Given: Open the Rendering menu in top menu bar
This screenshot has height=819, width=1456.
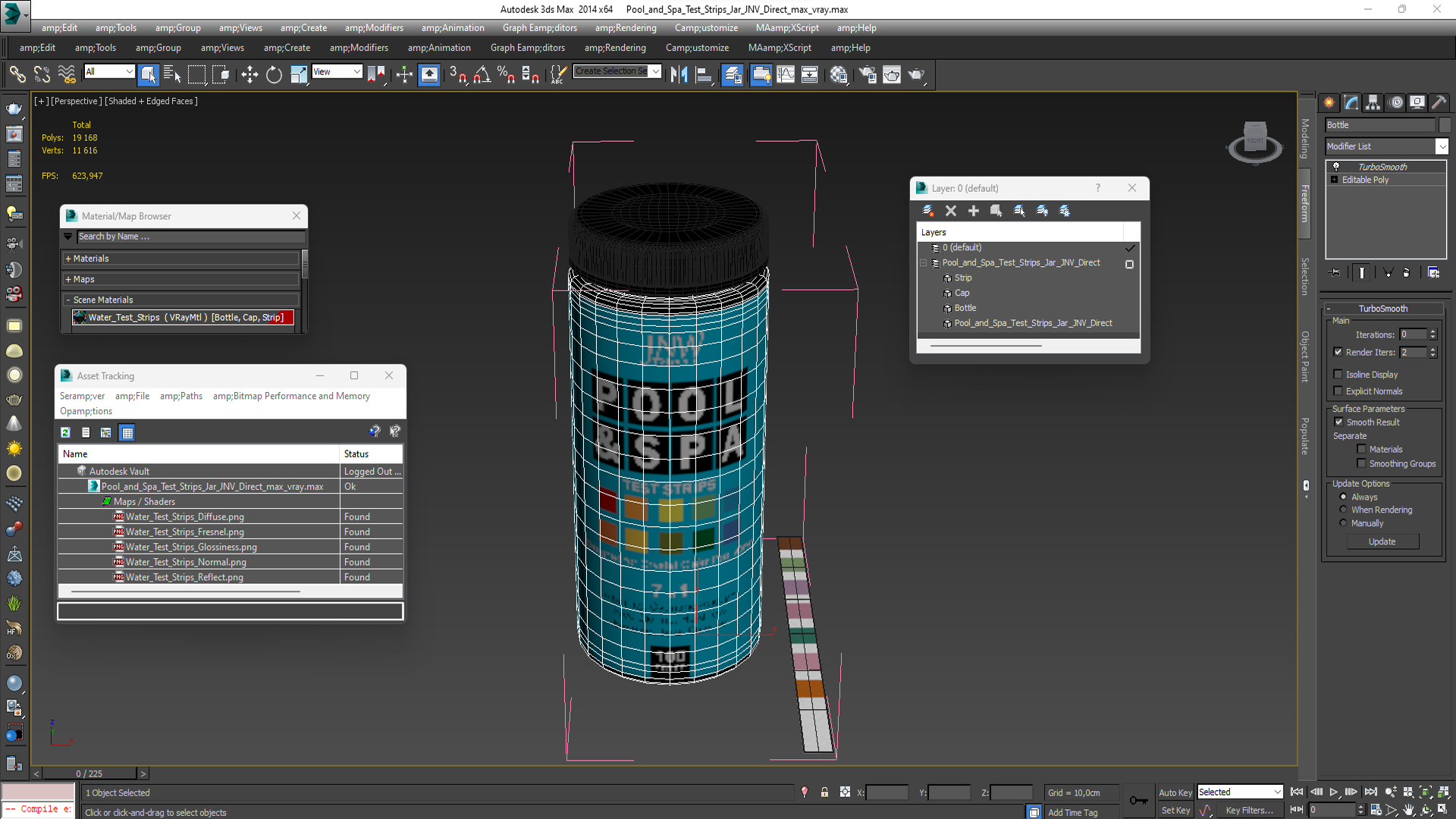Looking at the screenshot, I should click(626, 28).
